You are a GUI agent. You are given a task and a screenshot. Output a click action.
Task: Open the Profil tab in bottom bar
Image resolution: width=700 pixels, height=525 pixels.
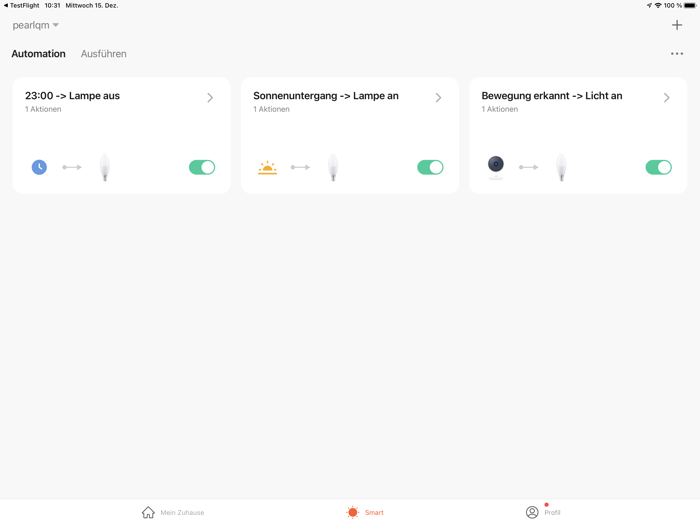pyautogui.click(x=543, y=512)
